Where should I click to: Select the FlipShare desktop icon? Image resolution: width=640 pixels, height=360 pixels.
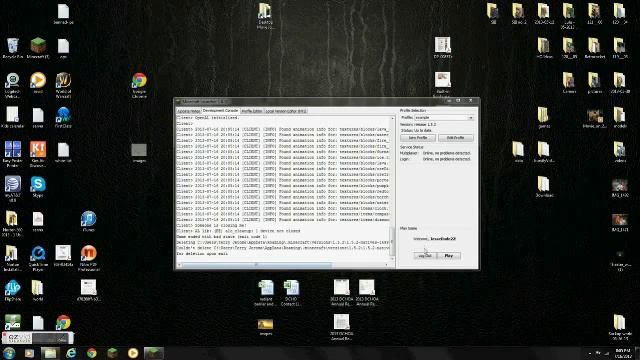click(13, 291)
